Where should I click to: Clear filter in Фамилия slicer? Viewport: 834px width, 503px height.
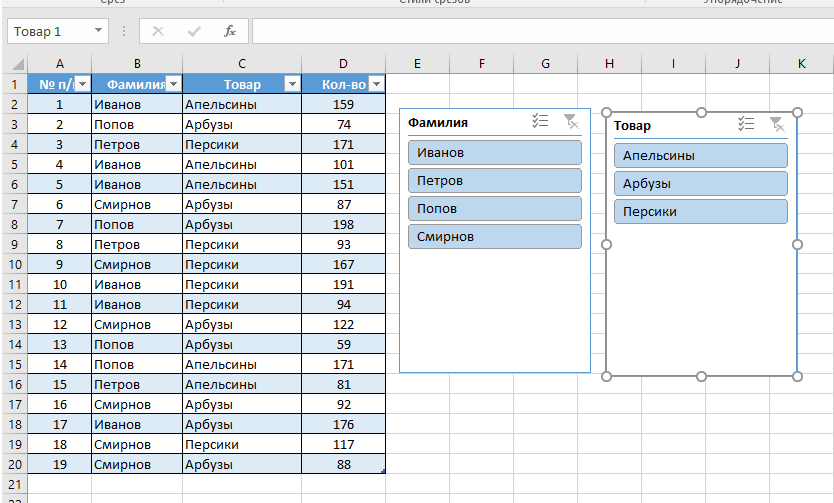(x=571, y=121)
